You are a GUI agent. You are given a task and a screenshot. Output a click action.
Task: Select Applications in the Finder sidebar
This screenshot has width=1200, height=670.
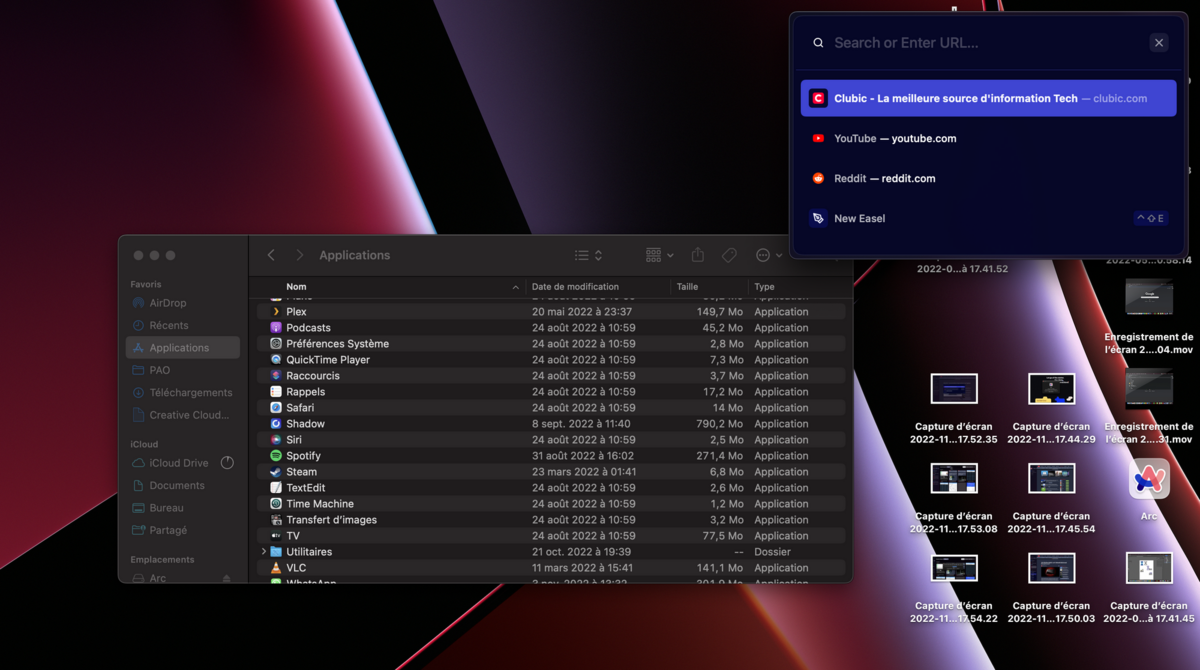point(182,348)
